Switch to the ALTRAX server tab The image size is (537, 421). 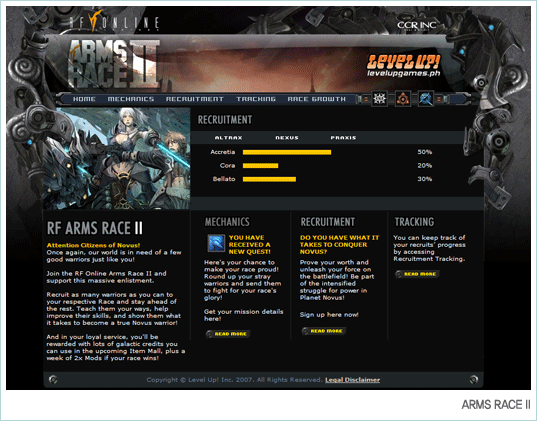click(228, 138)
